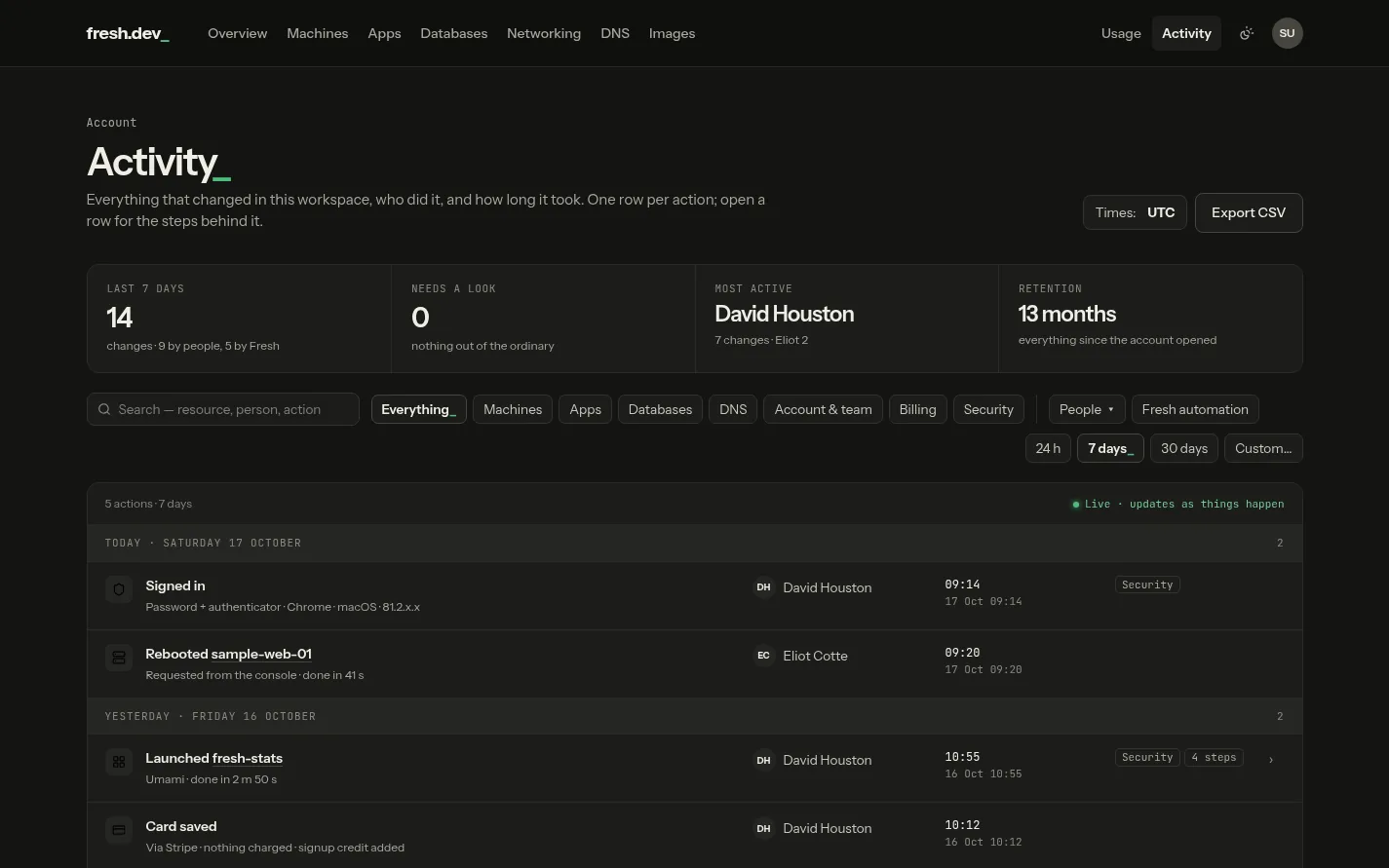Click the apps grid icon beside Launched fresh-stats

click(119, 761)
